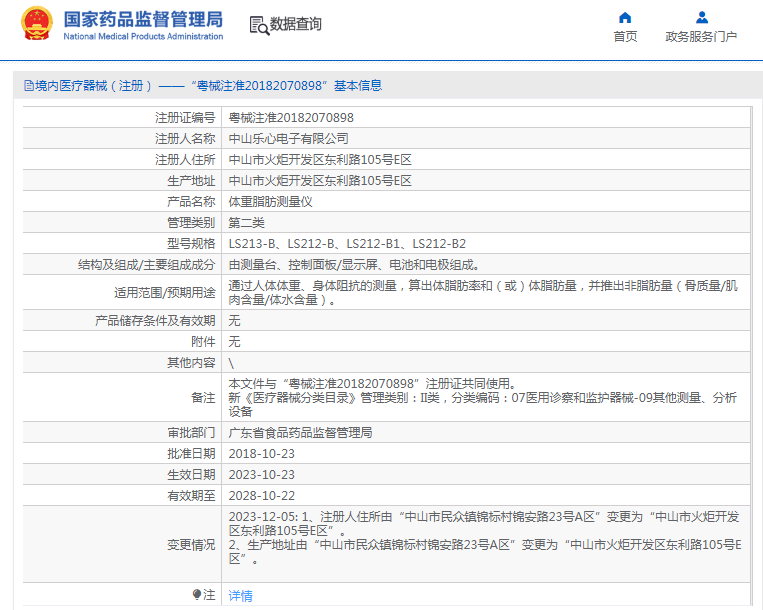Select 广东省食品药品监督管理局 value
The width and height of the screenshot is (763, 610).
click(x=300, y=432)
